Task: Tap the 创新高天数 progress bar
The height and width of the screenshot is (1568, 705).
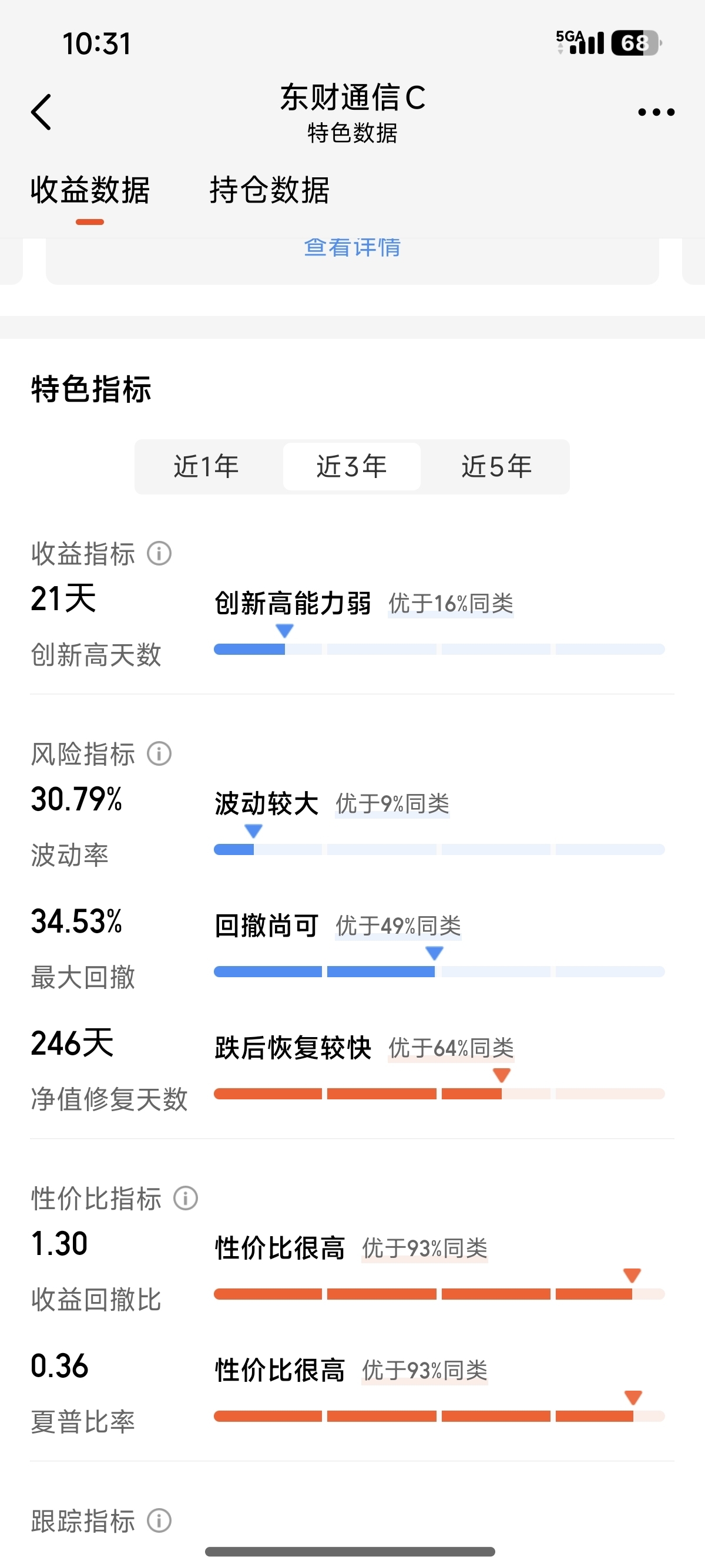Action: (439, 649)
